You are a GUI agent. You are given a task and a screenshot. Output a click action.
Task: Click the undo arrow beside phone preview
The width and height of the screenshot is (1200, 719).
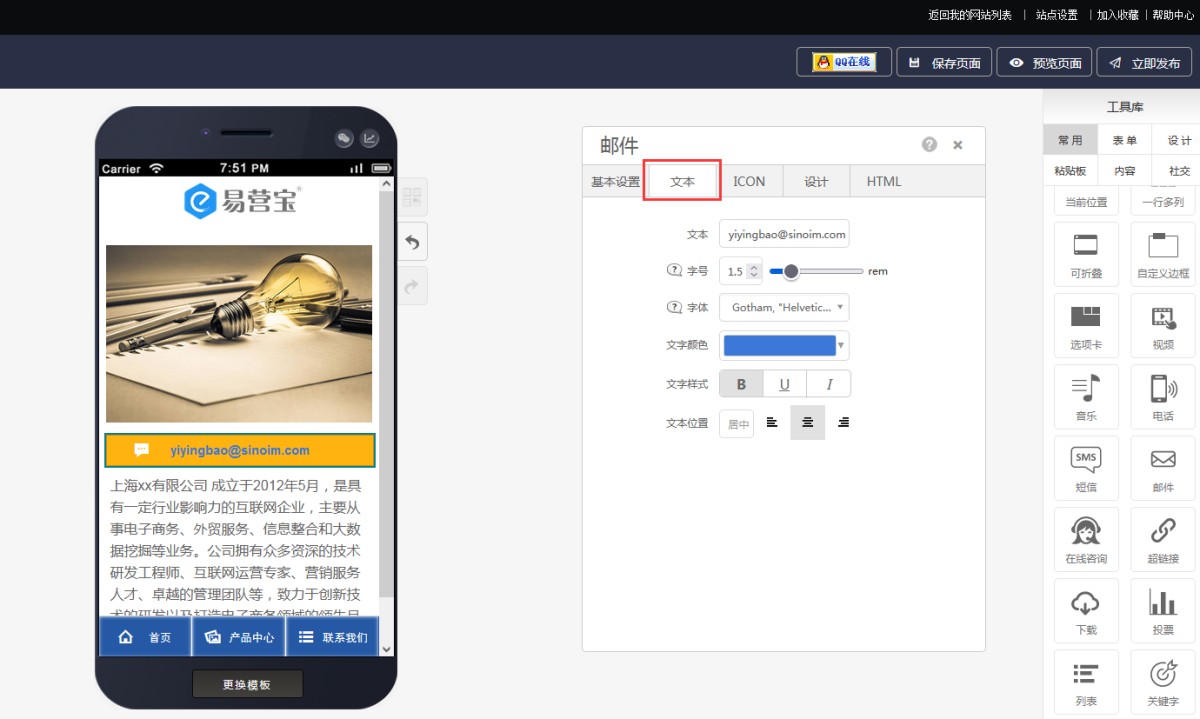pos(412,241)
